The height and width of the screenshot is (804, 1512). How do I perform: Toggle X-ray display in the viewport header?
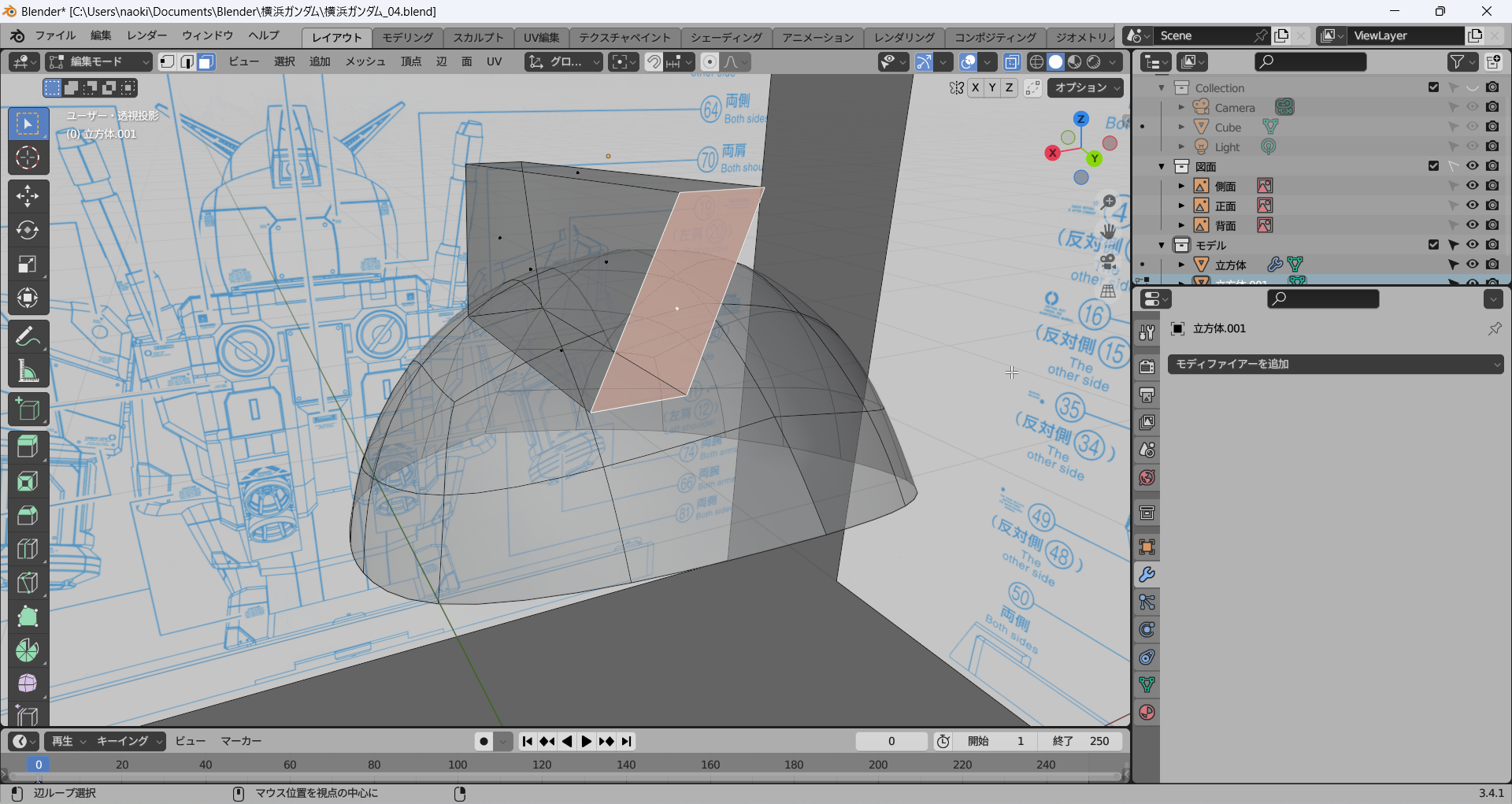[1012, 62]
